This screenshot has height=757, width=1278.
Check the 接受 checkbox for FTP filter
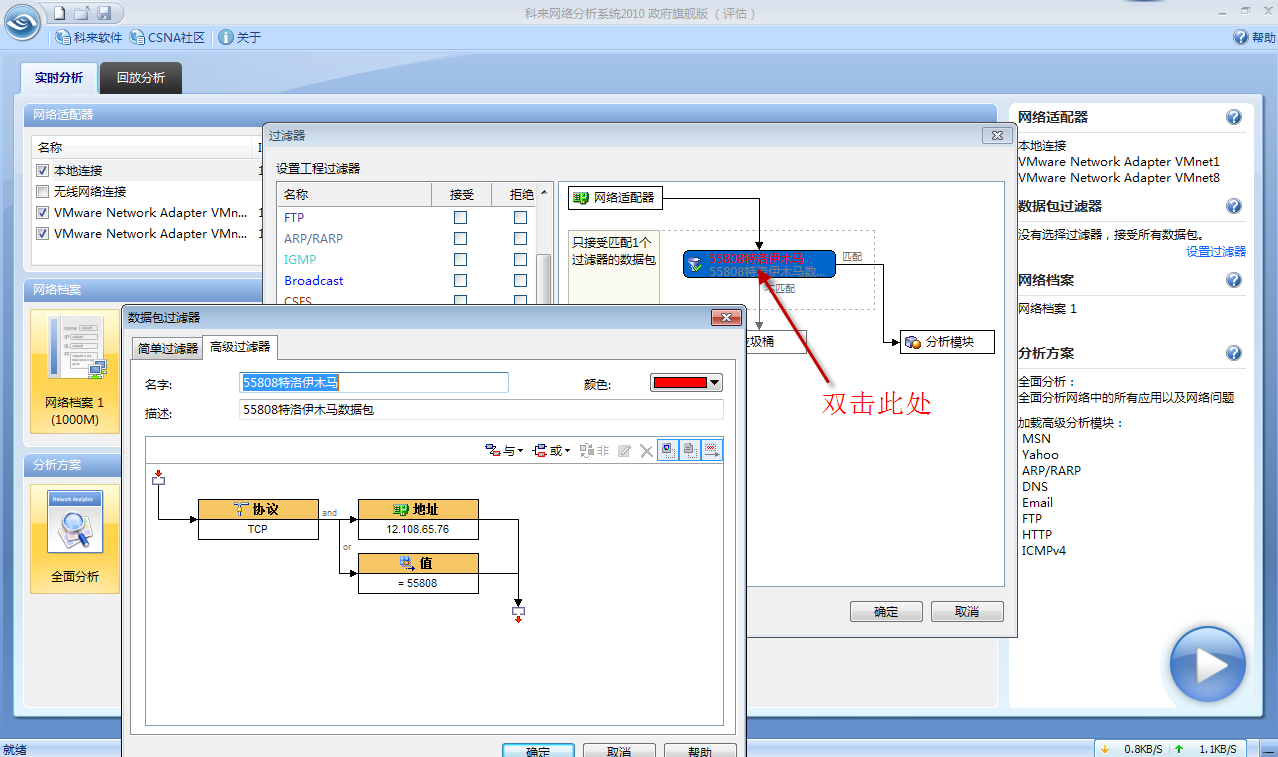[460, 217]
